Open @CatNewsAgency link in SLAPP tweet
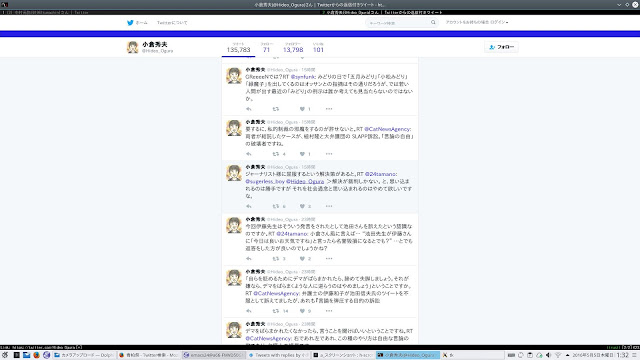This screenshot has width=640, height=360. tap(387, 129)
